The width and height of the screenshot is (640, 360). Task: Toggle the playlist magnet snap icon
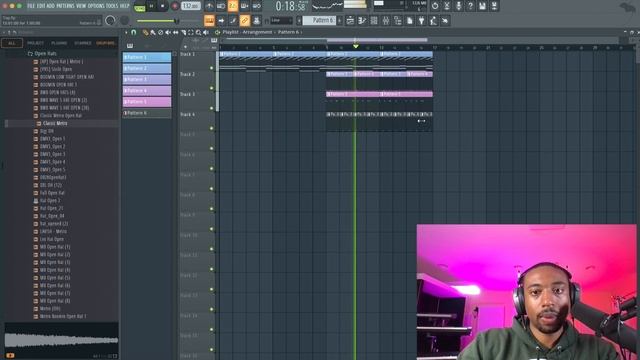[x=133, y=32]
